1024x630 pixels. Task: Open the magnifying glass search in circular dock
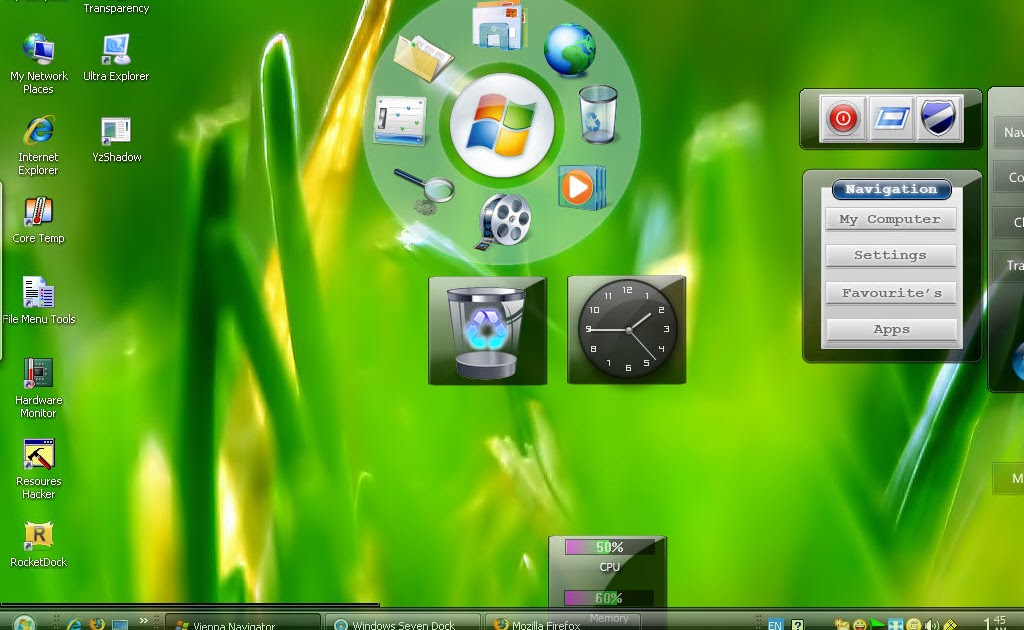[425, 191]
